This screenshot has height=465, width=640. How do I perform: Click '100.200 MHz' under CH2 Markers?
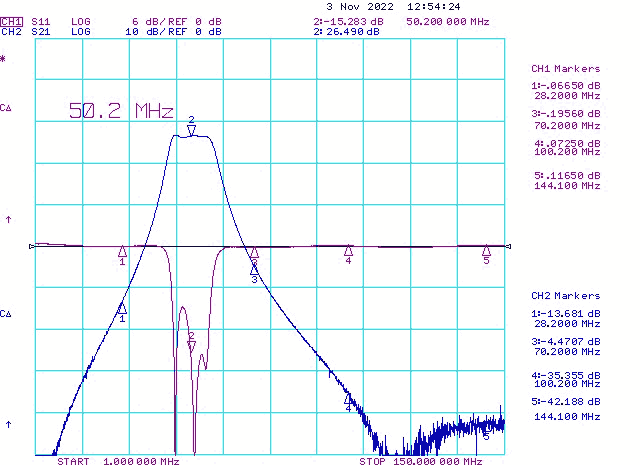[x=567, y=384]
